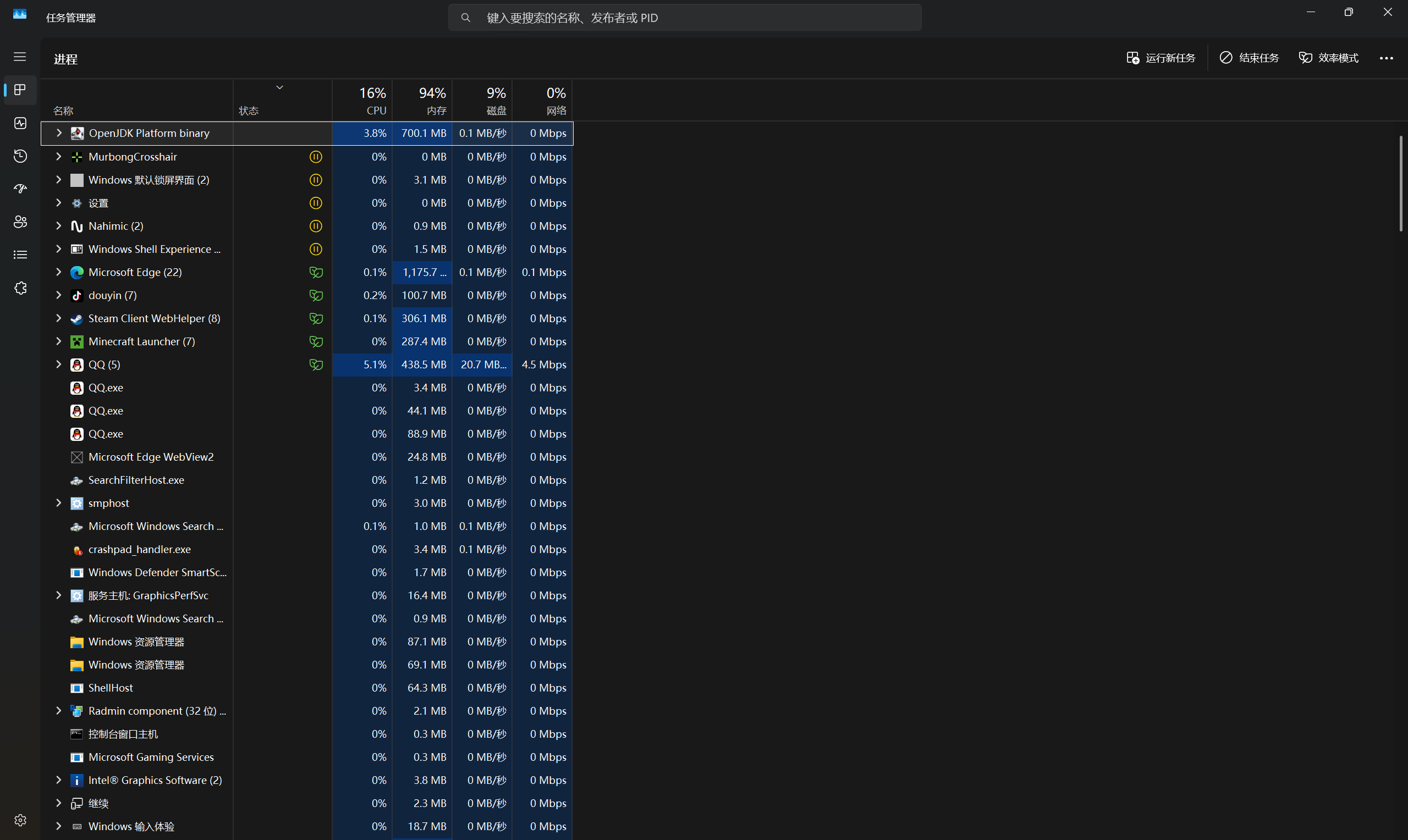The width and height of the screenshot is (1408, 840).
Task: Expand the OpenJDK Platform binary row
Action: (59, 133)
